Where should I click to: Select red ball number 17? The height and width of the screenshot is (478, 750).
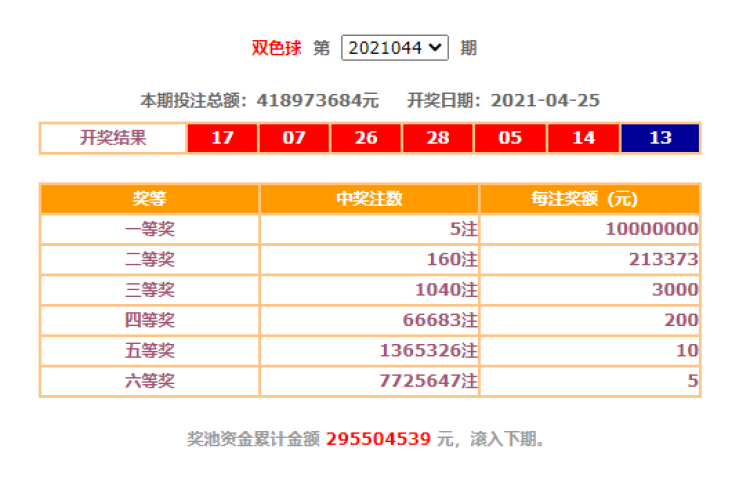[222, 138]
